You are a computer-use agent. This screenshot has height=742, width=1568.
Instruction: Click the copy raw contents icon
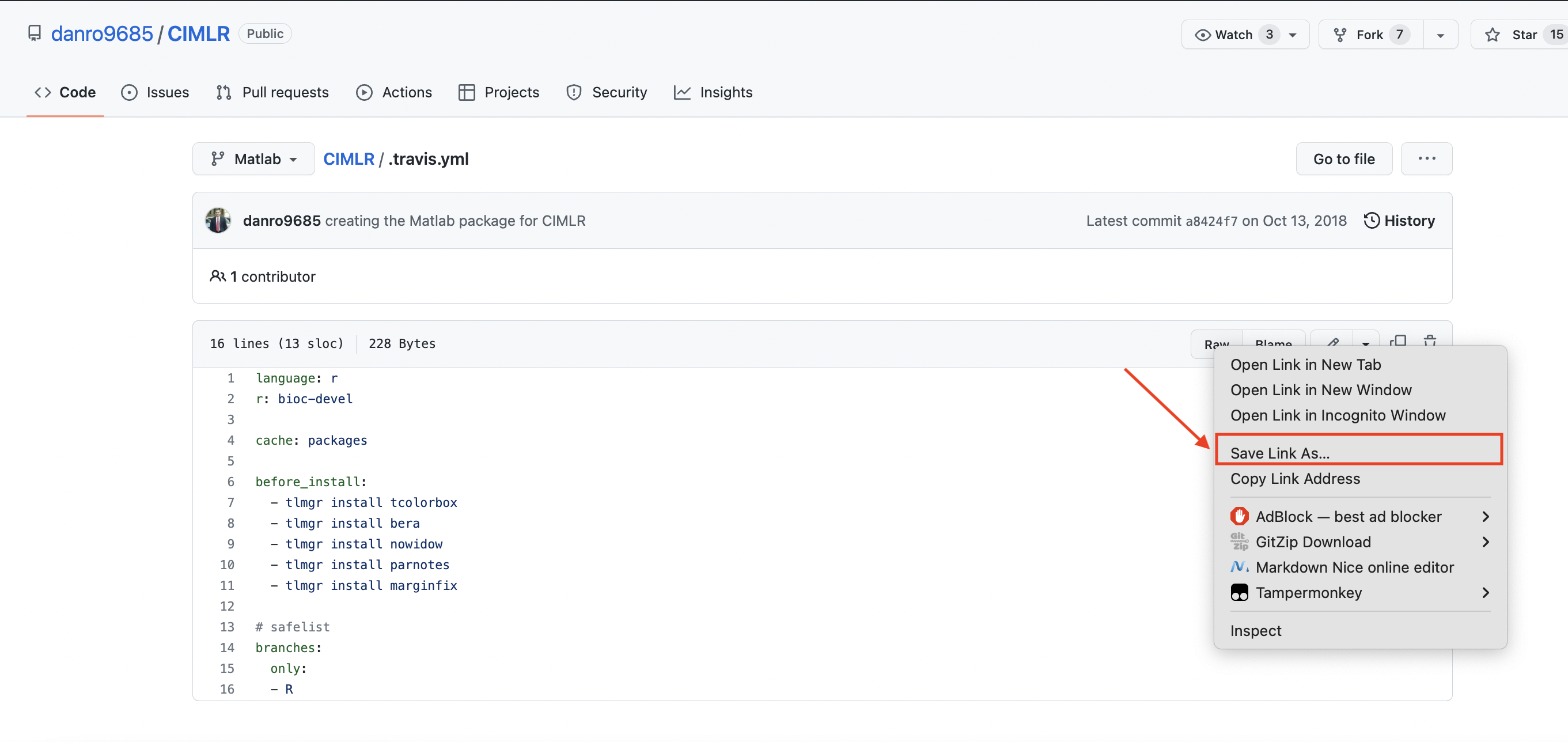tap(1397, 341)
